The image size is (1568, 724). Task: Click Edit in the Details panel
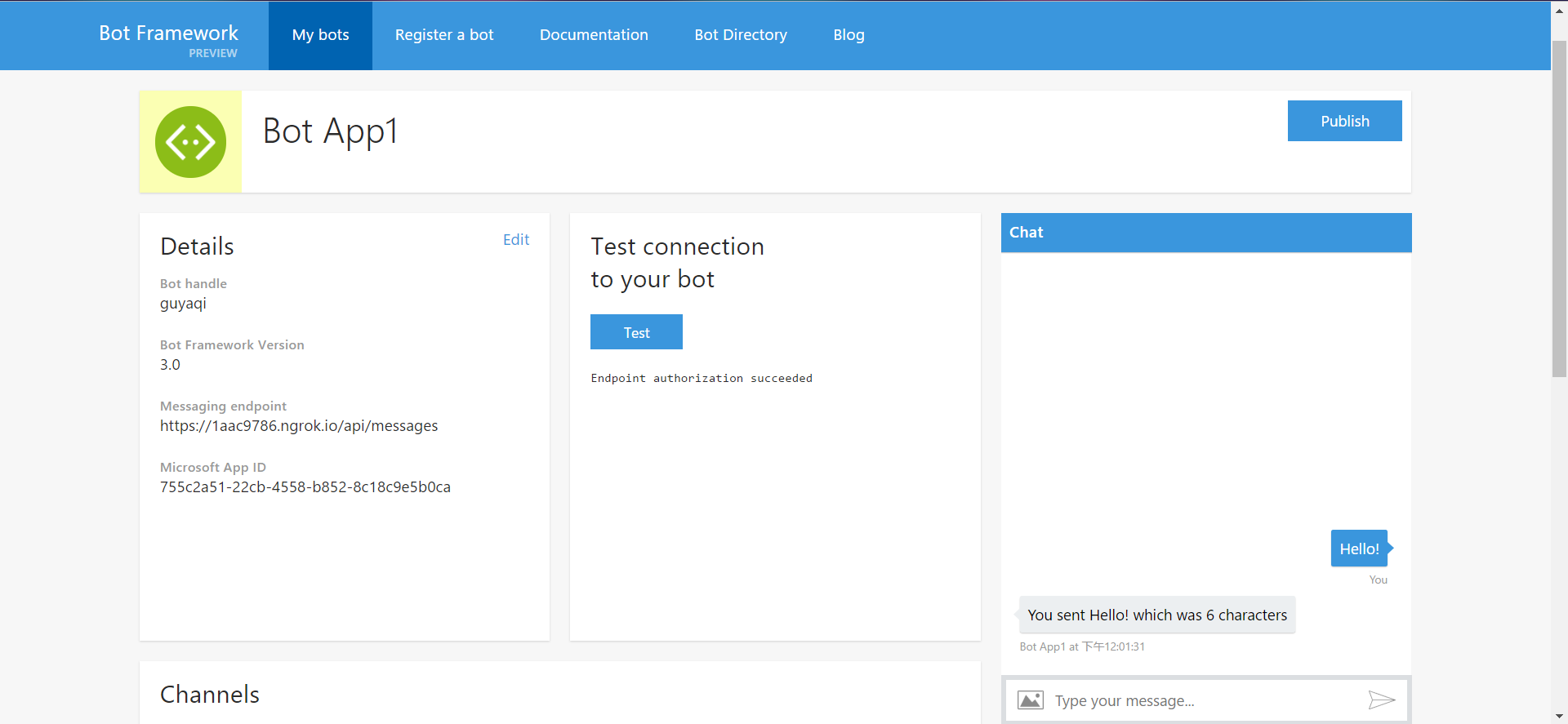coord(516,239)
